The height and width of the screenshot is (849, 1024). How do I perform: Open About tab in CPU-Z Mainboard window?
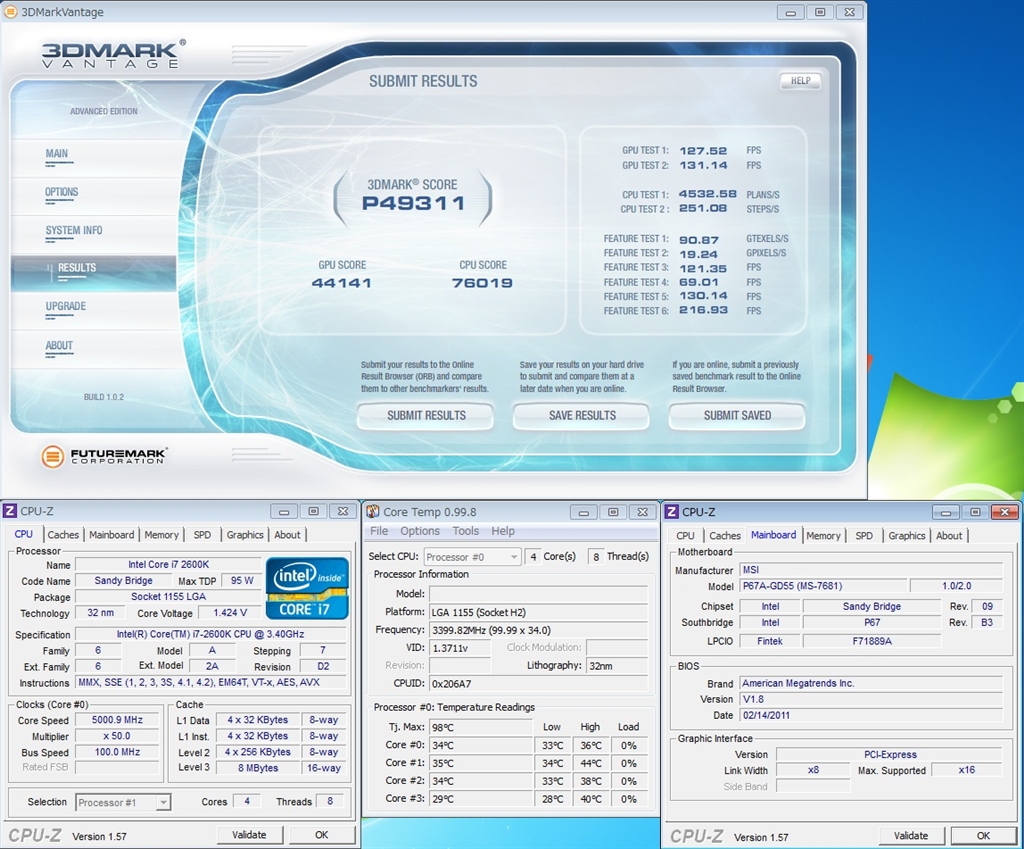click(949, 536)
